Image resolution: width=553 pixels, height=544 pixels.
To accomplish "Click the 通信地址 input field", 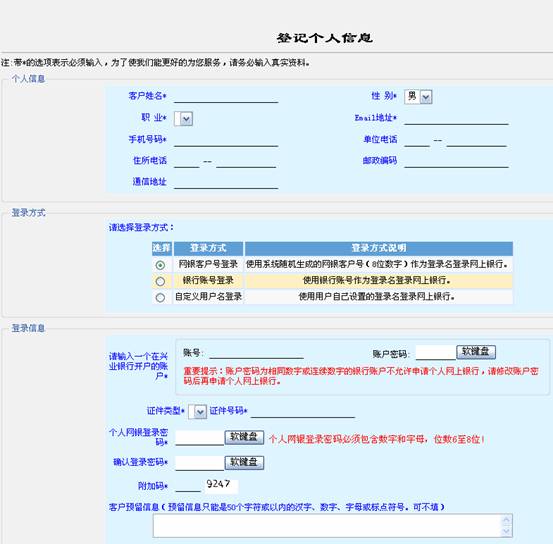I will 226,183.
